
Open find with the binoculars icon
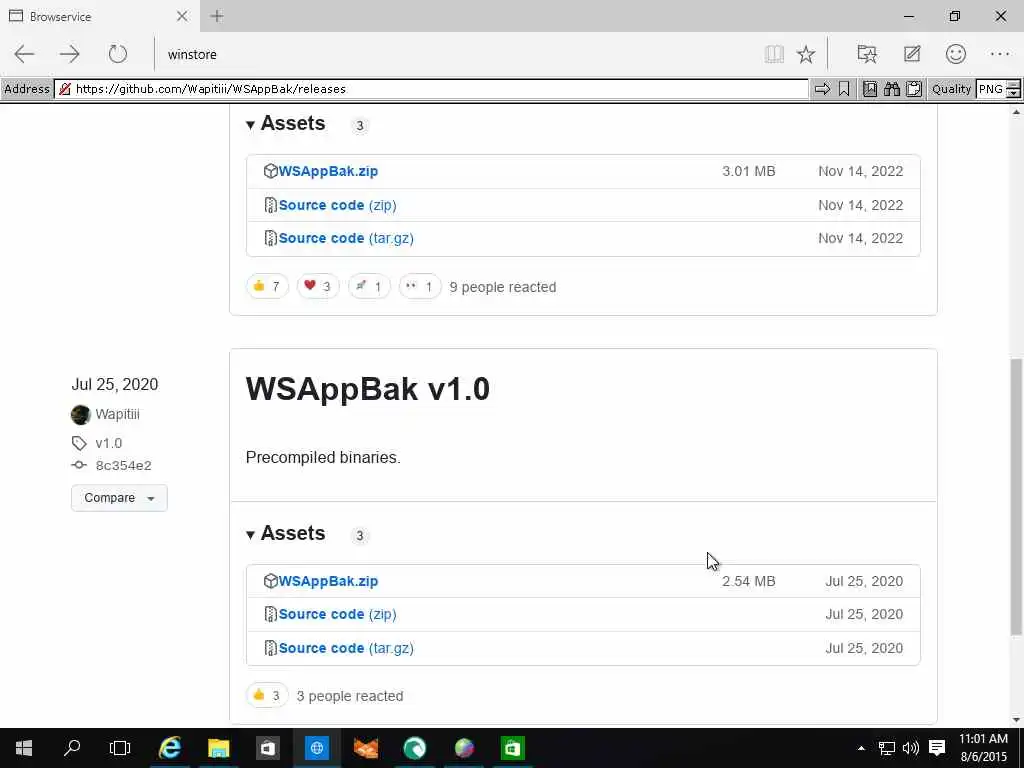tap(891, 89)
